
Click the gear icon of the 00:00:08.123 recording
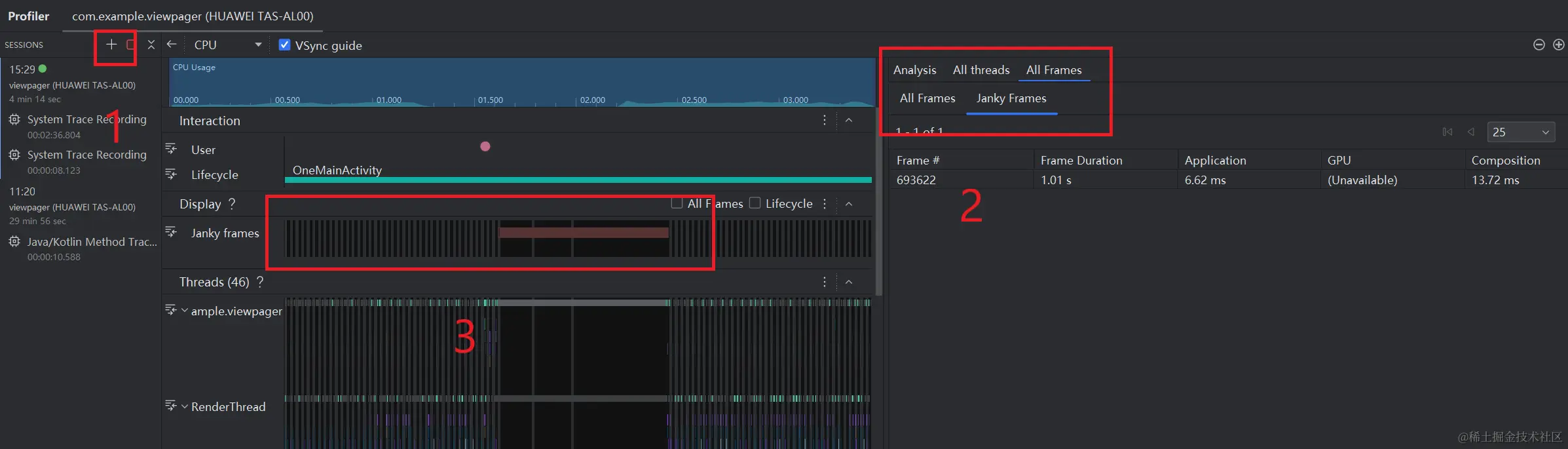coord(14,155)
